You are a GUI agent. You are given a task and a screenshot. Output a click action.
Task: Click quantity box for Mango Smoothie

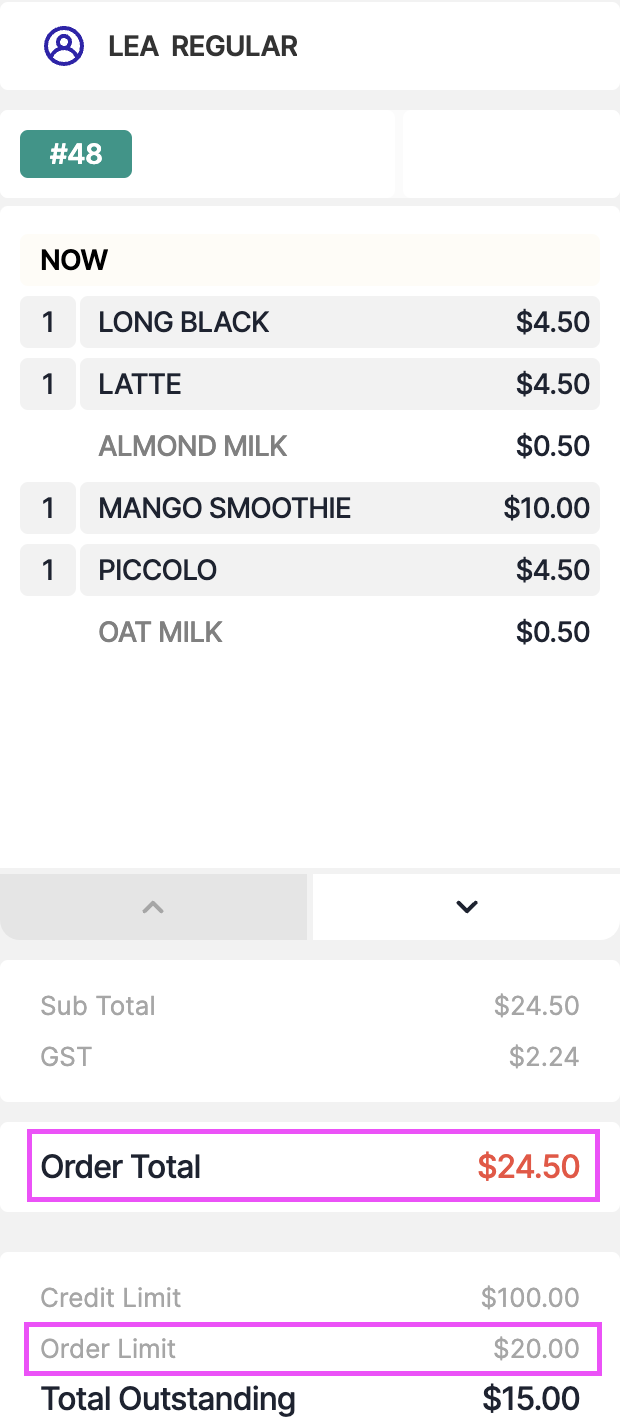pyautogui.click(x=48, y=508)
